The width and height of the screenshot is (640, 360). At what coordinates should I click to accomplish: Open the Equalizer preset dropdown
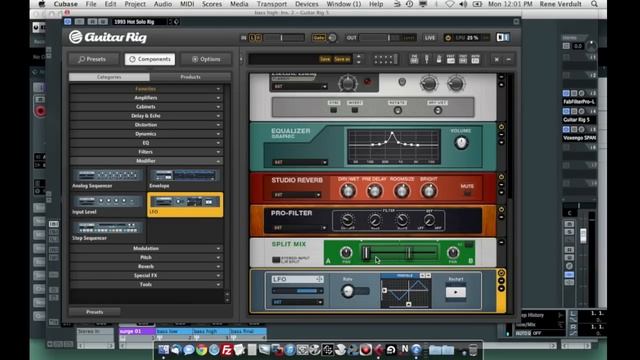click(x=300, y=162)
